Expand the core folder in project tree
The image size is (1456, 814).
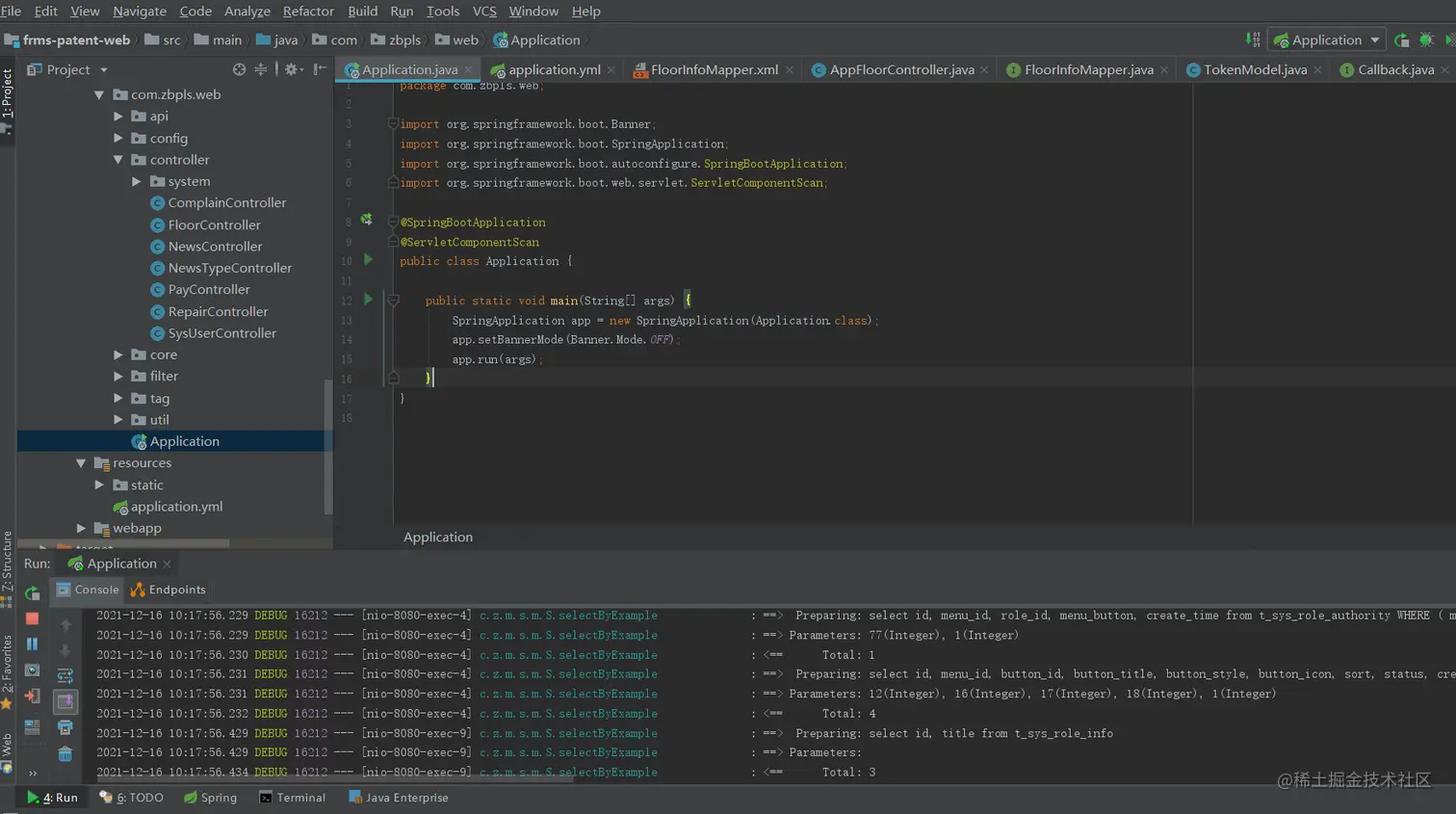(118, 354)
